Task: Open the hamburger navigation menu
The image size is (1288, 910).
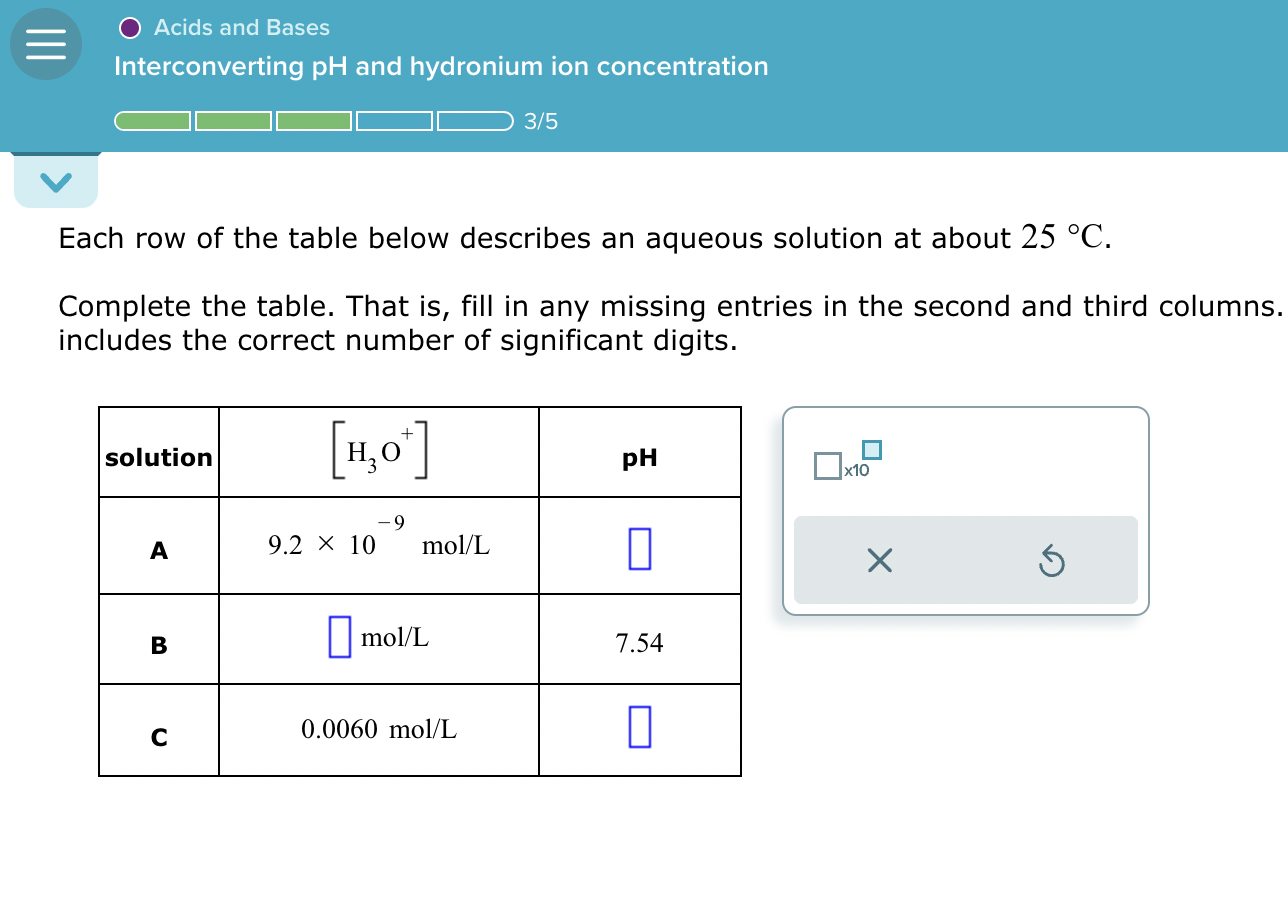Action: click(x=46, y=44)
